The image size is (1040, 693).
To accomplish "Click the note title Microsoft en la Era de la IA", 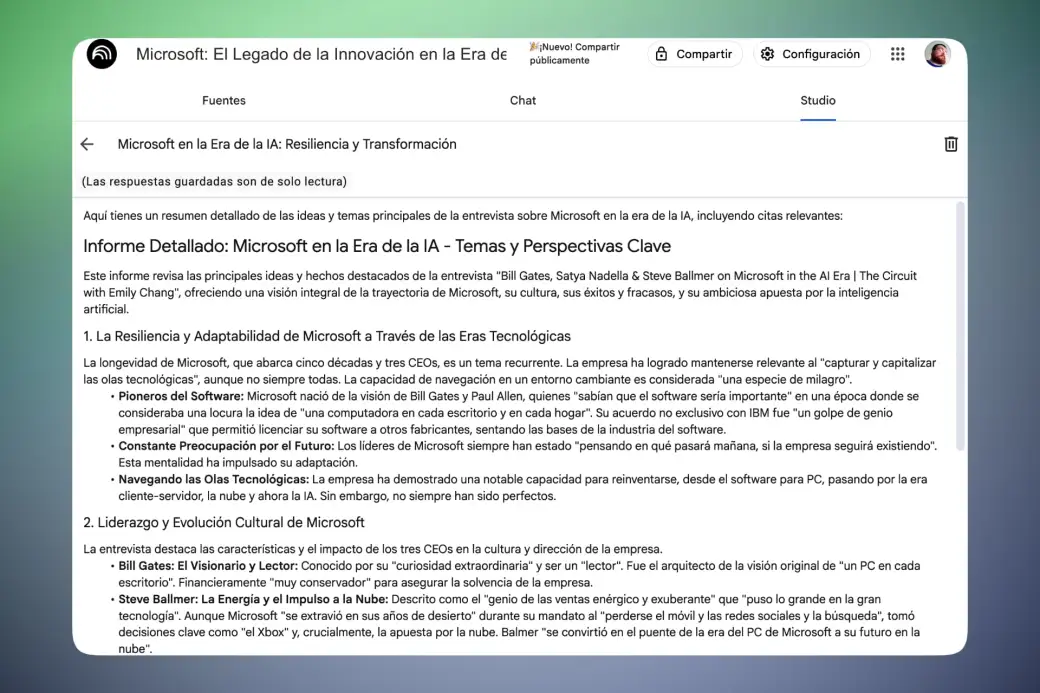I will pyautogui.click(x=287, y=144).
